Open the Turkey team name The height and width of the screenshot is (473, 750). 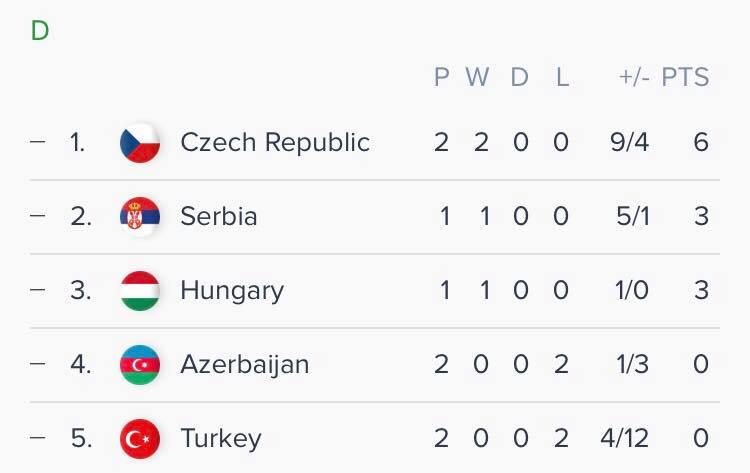coord(221,438)
